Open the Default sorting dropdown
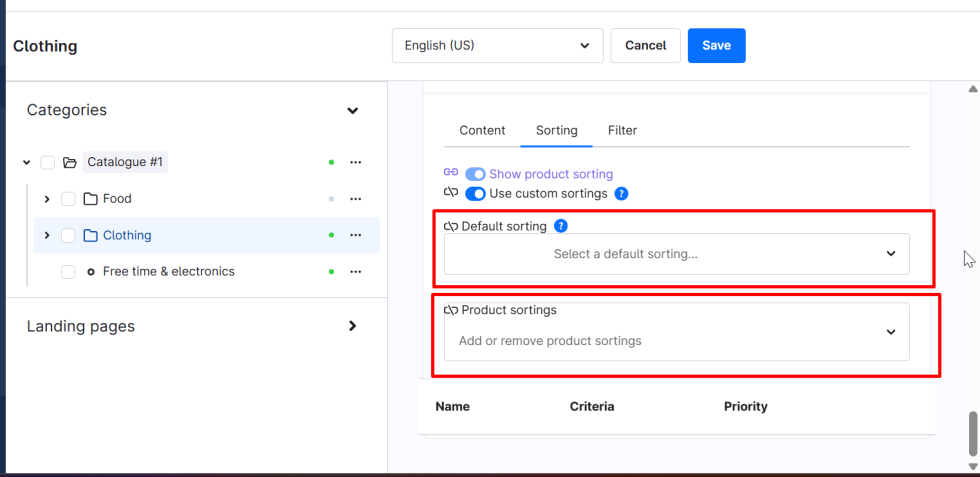Viewport: 980px width, 477px height. tap(676, 254)
